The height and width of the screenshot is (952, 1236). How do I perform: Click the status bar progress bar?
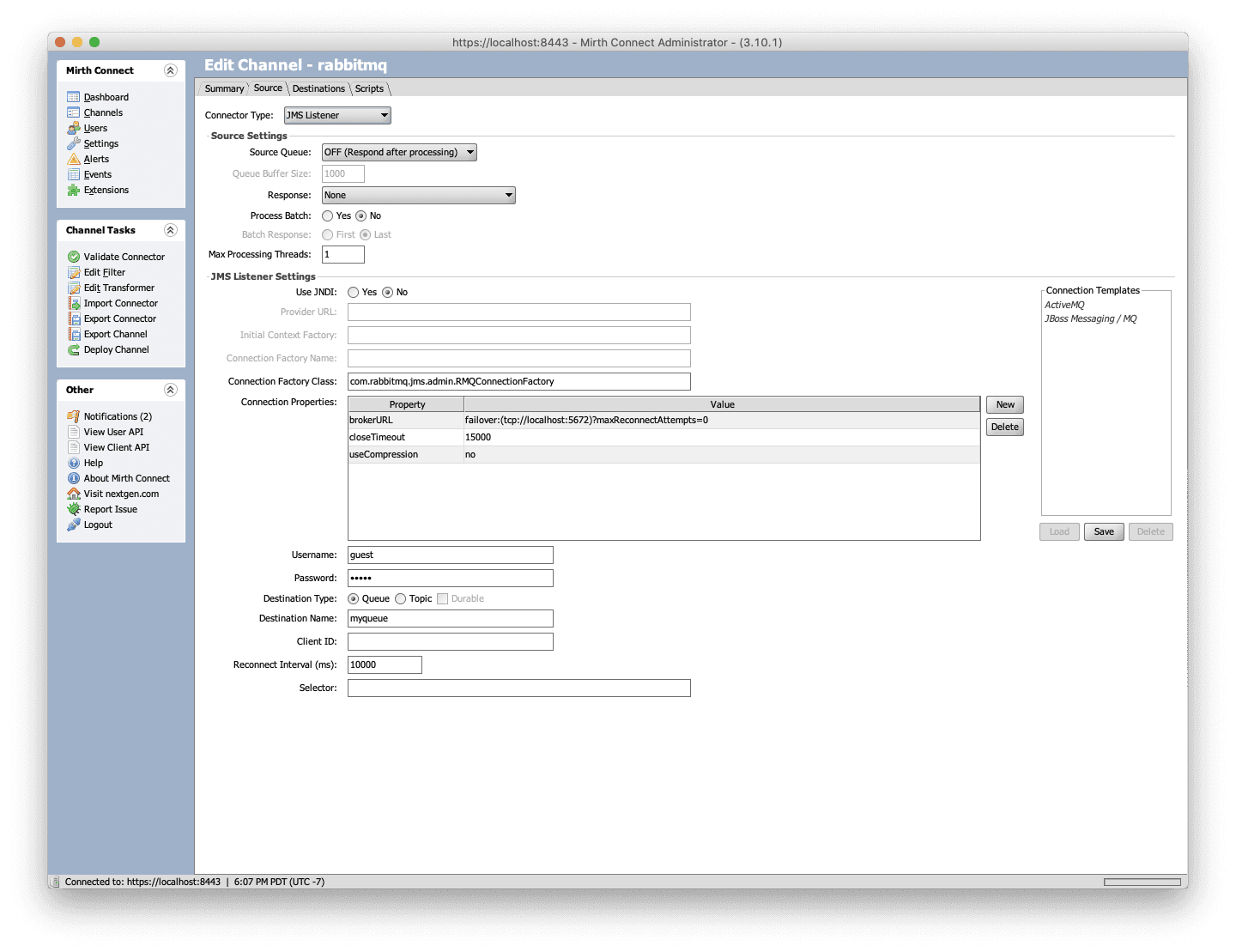coord(1142,882)
